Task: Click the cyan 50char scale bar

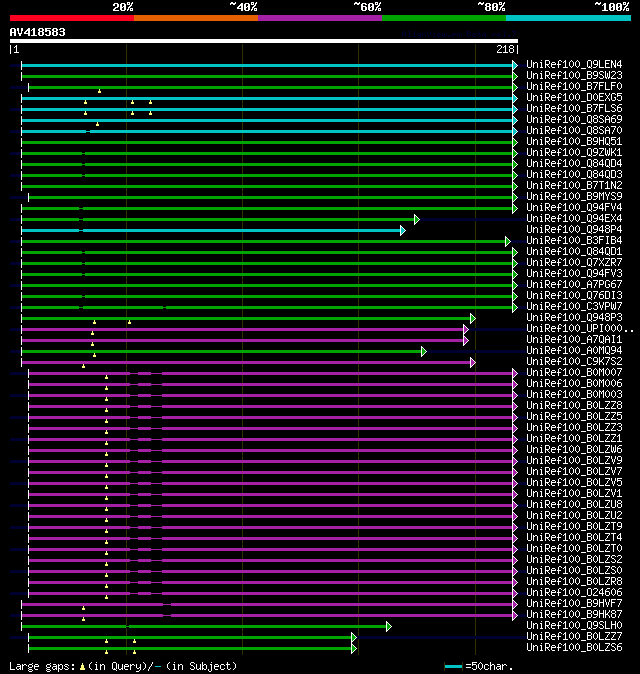Action: coord(453,666)
